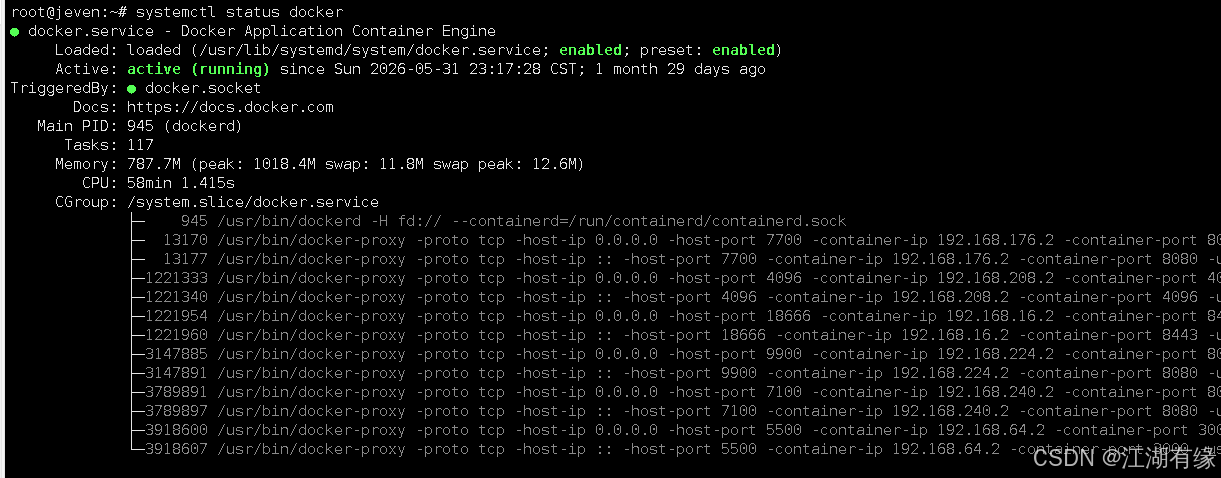Click the green status dot before docker.service

pyautogui.click(x=15, y=32)
